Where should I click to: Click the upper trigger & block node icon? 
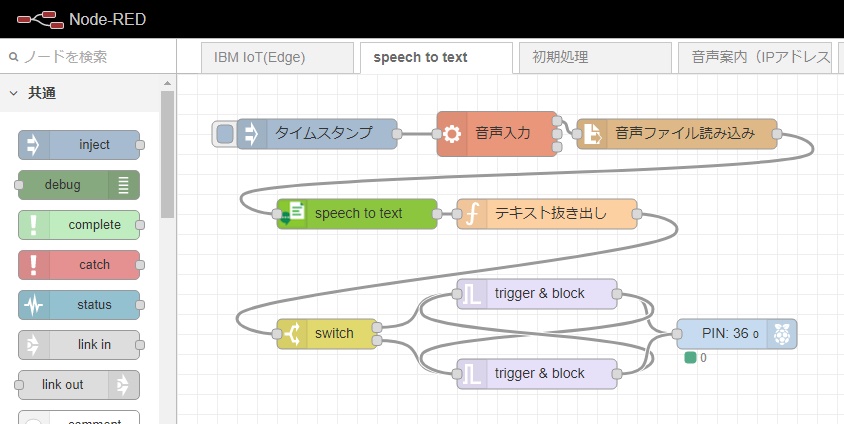click(472, 294)
